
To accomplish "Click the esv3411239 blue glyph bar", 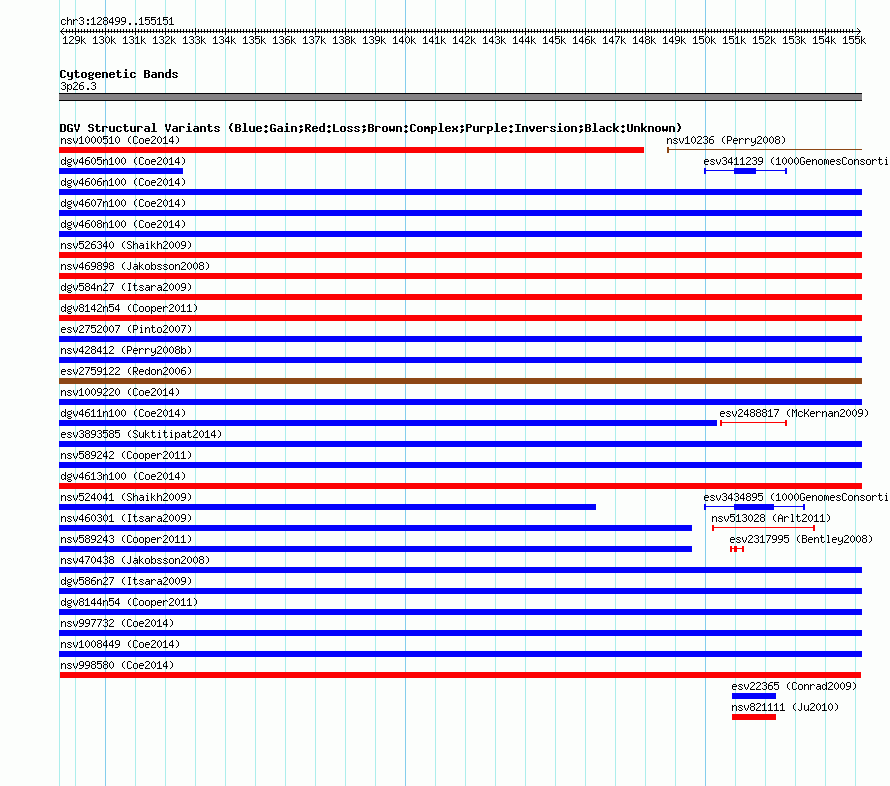I will tap(745, 171).
